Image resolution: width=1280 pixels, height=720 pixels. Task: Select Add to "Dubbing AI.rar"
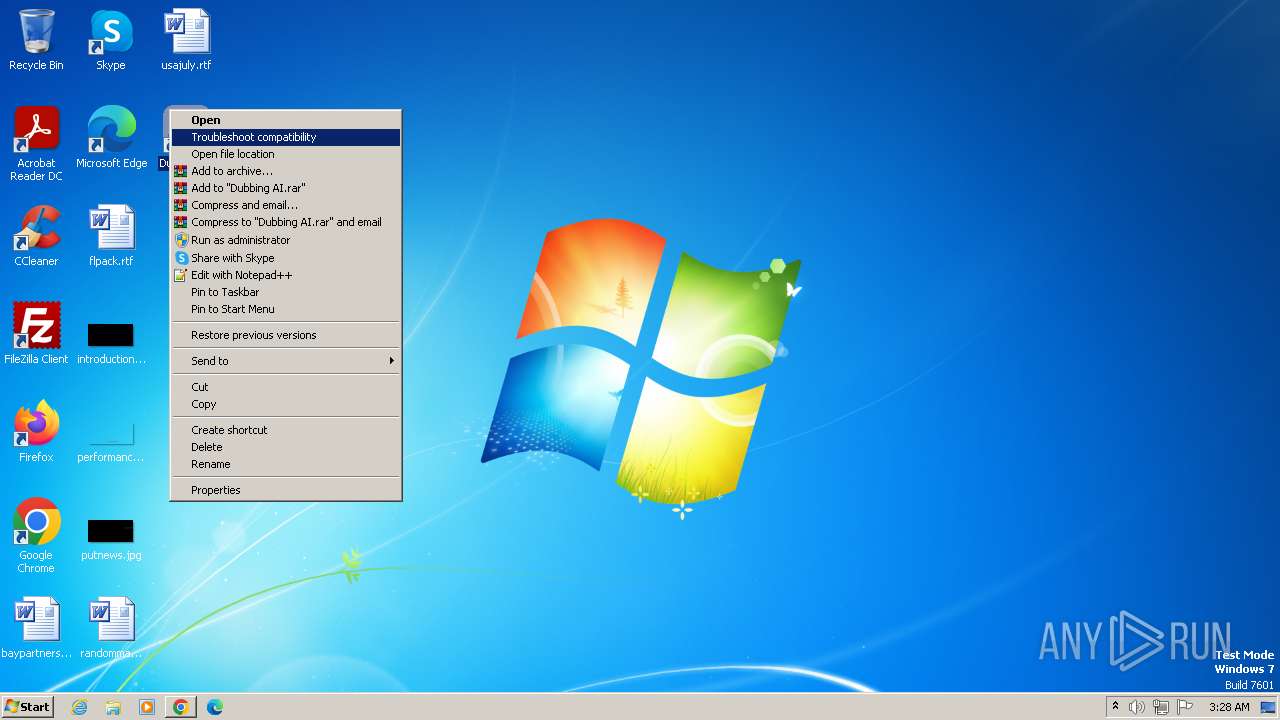(286, 188)
